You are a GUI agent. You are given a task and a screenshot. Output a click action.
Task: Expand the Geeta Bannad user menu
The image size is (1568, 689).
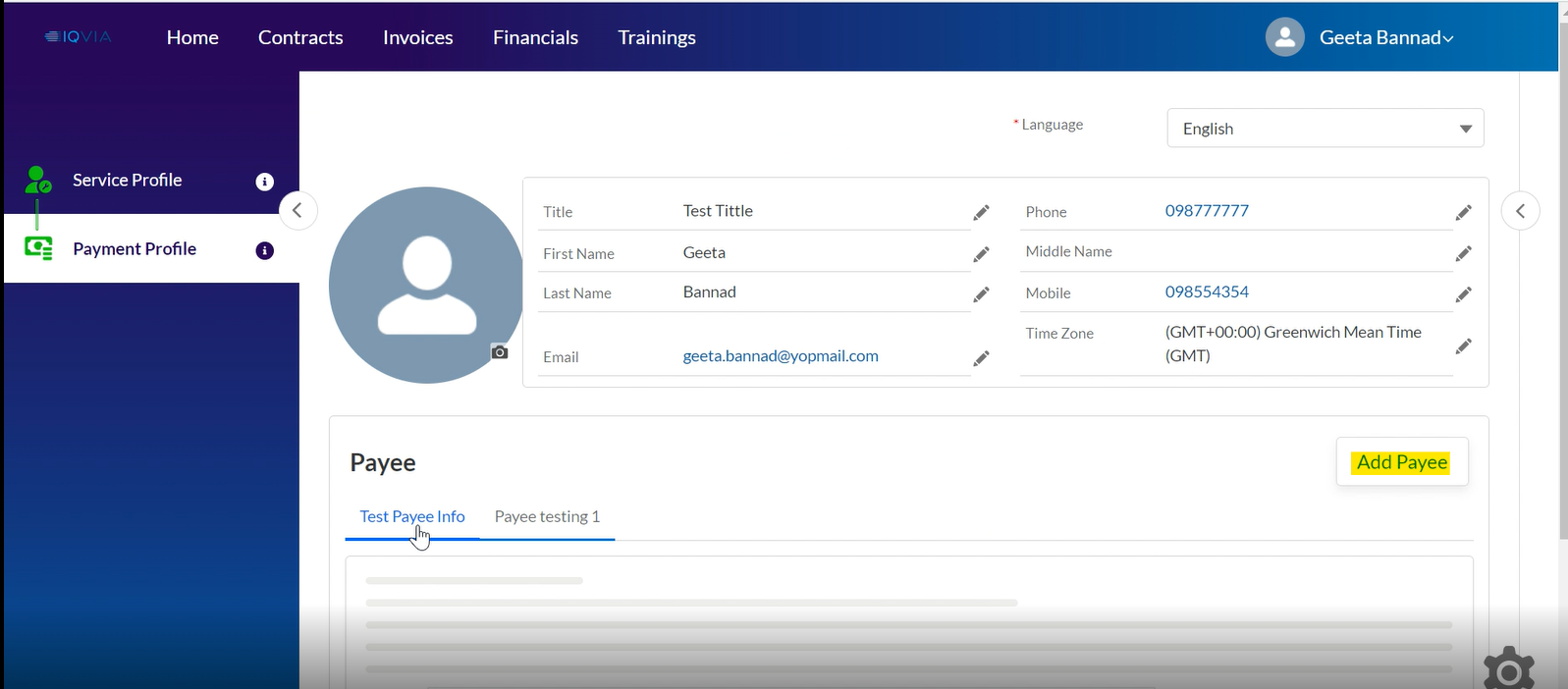[x=1384, y=38]
